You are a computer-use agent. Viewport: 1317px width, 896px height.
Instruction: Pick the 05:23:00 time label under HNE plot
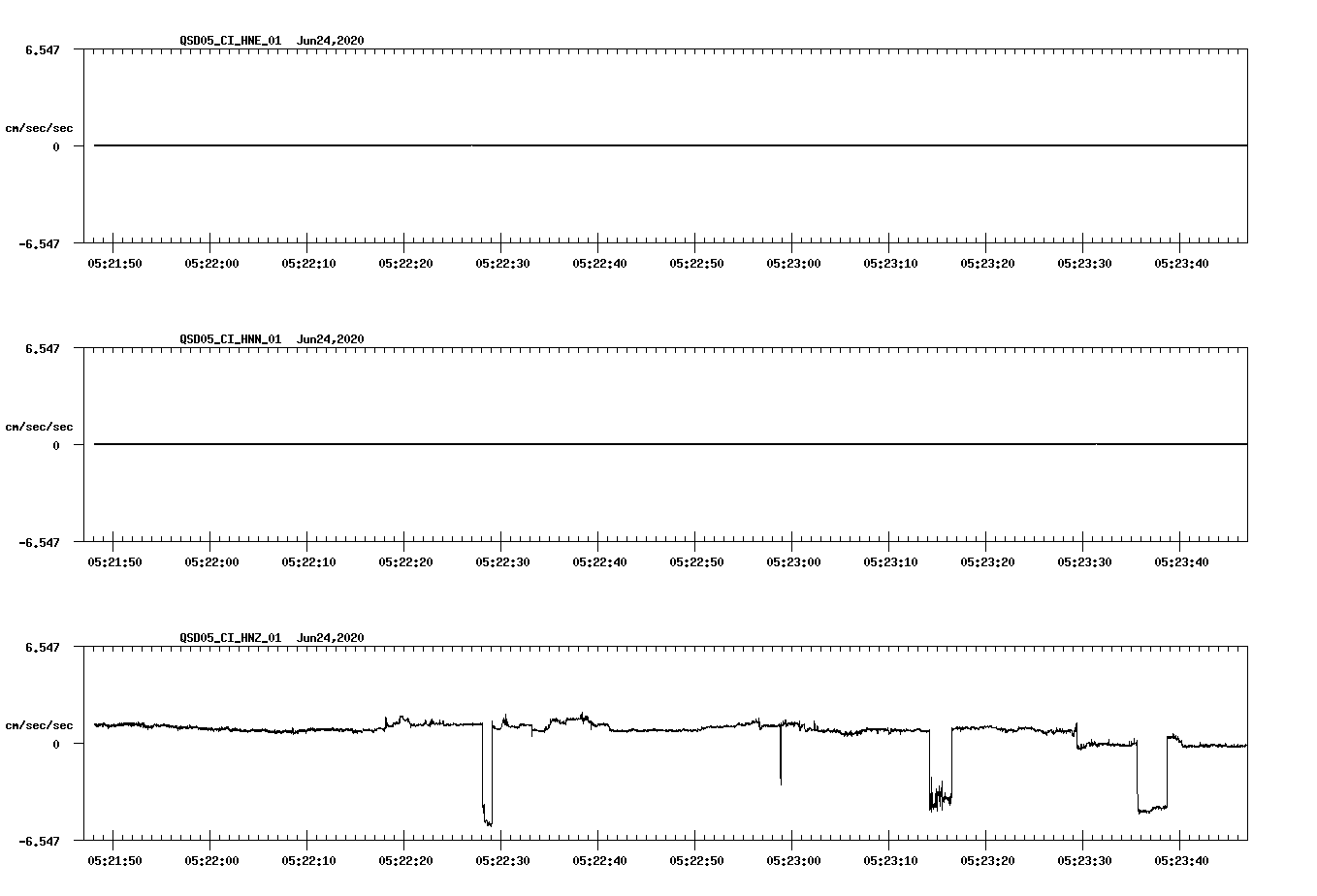click(x=793, y=263)
